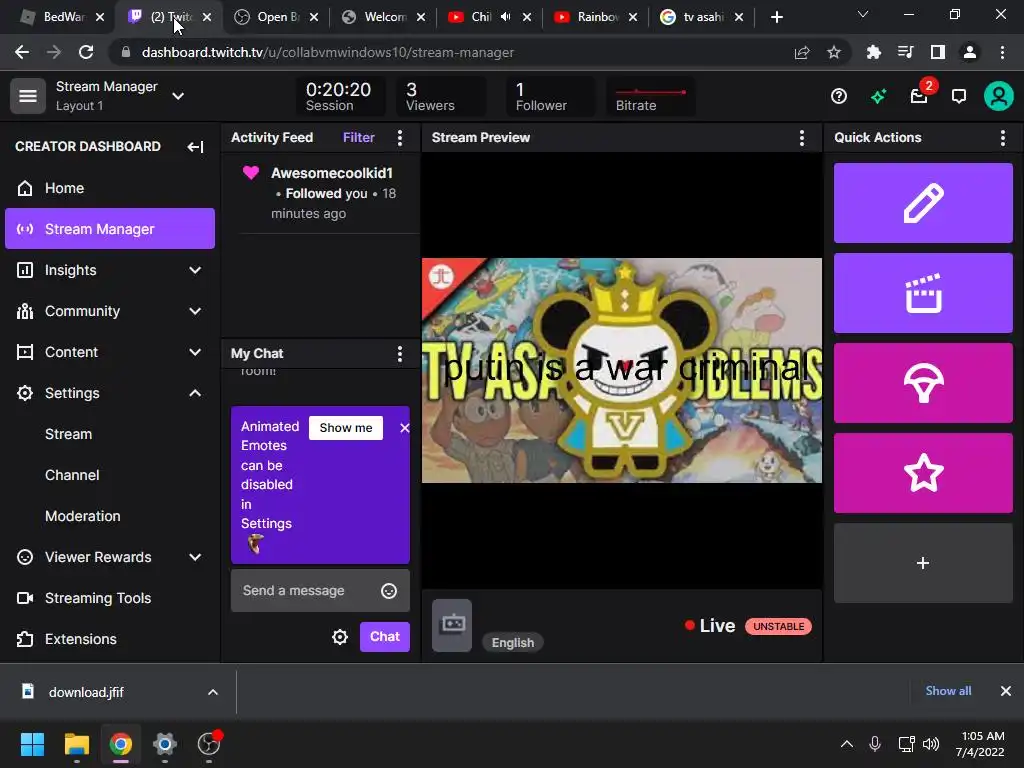1024x768 pixels.
Task: Open a new browser tab
Action: click(776, 18)
